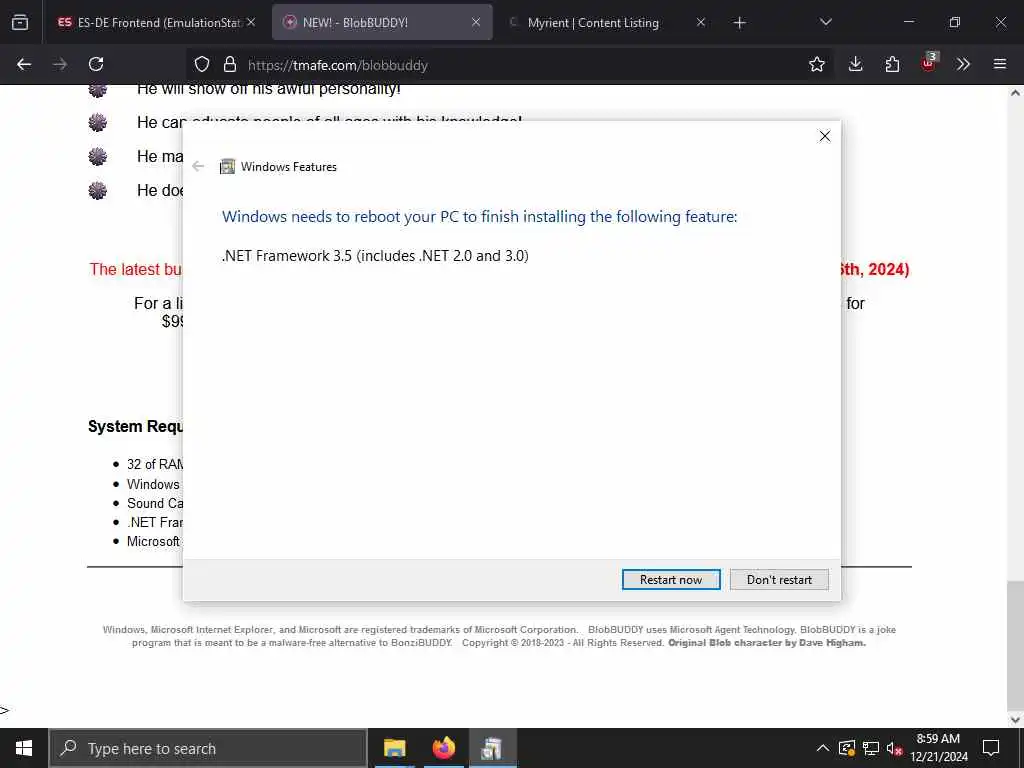Close the BlobBUDDY tab
The image size is (1024, 768).
click(476, 22)
